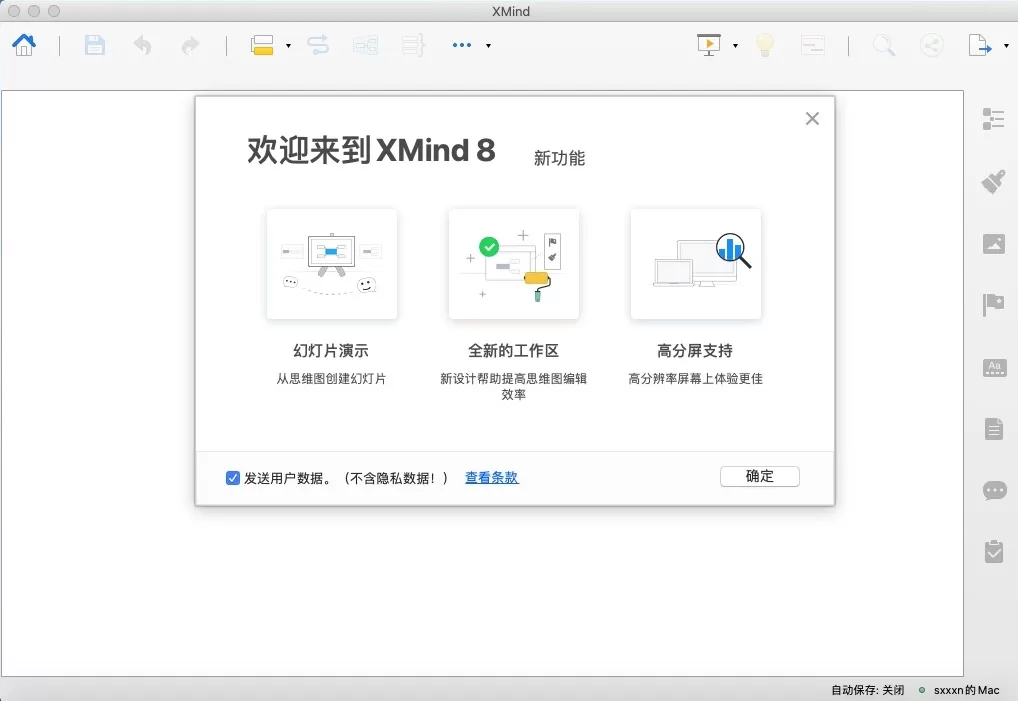1018x701 pixels.
Task: Click the 幻灯片演示 feature thumbnail
Action: pos(332,264)
